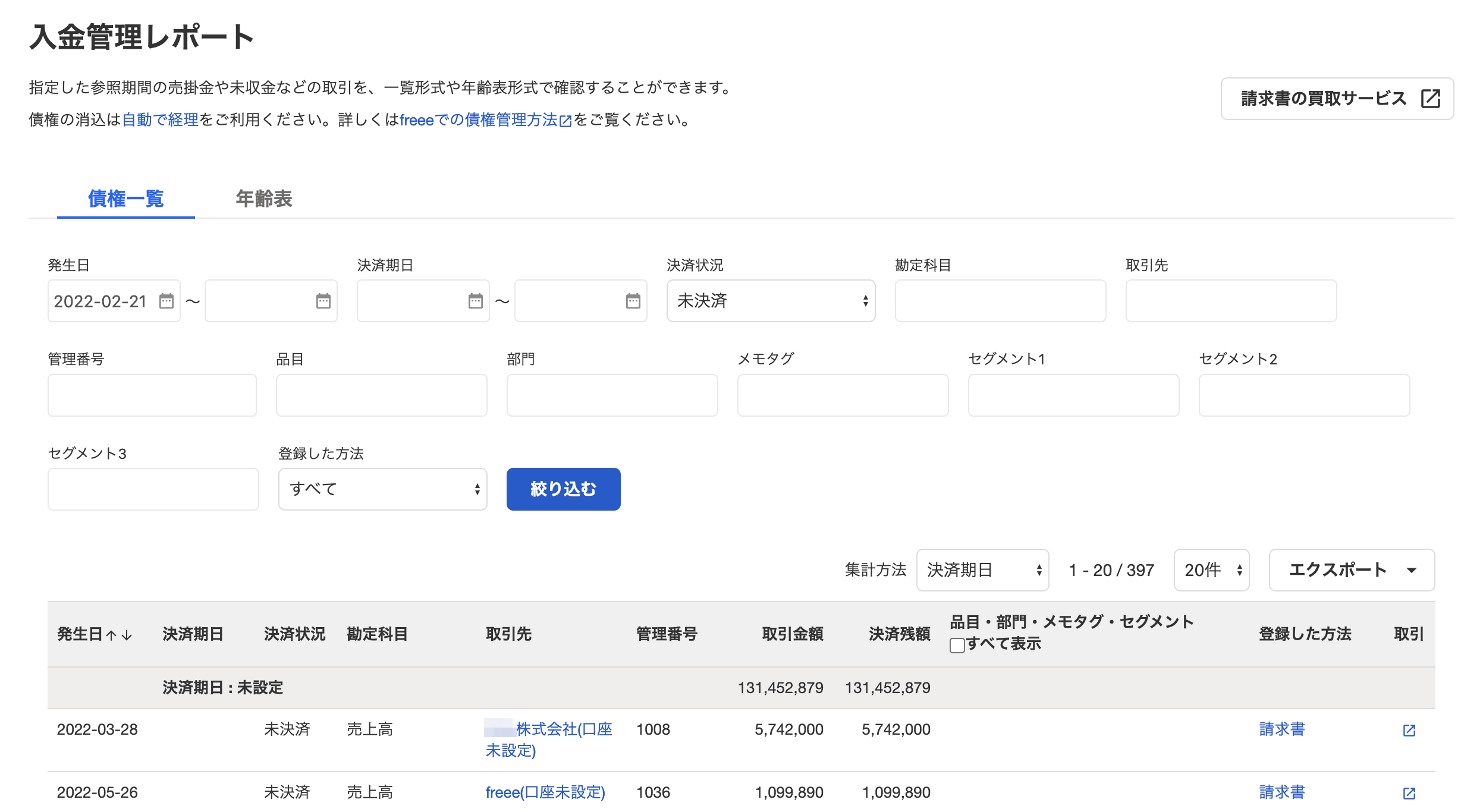1483x812 pixels.
Task: Open calendar for 決済期日 end date
Action: [633, 301]
